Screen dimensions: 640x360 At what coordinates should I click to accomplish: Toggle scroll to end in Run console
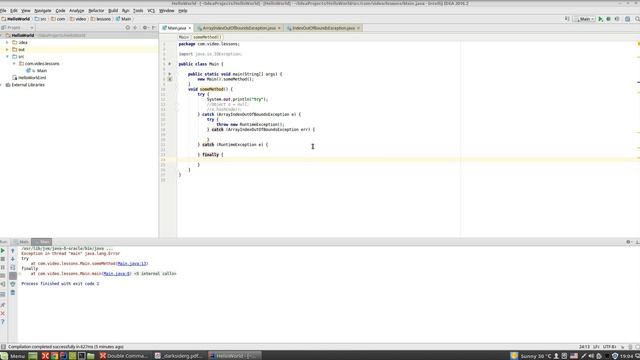click(x=13, y=276)
